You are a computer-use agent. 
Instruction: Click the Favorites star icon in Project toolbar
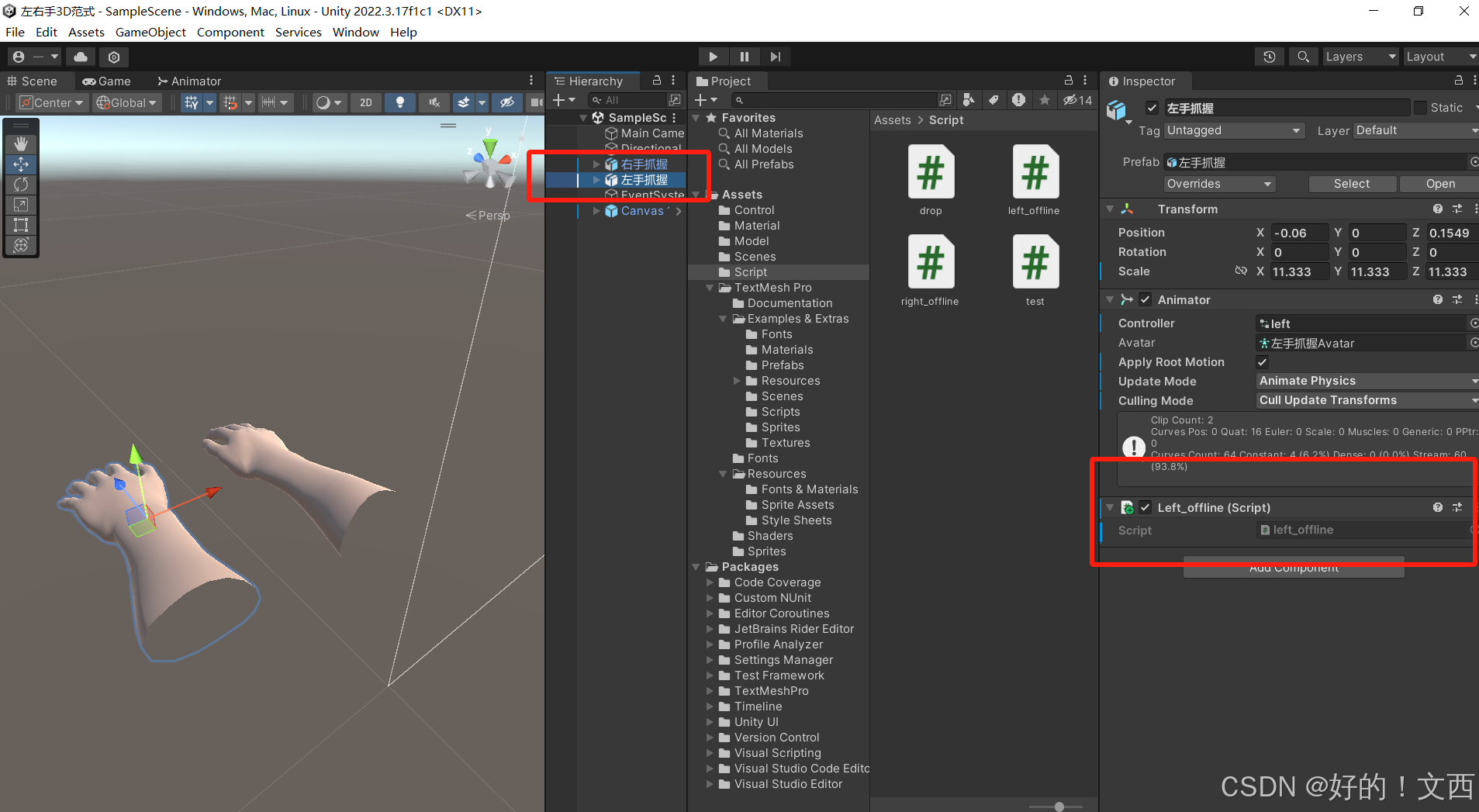pos(1045,100)
